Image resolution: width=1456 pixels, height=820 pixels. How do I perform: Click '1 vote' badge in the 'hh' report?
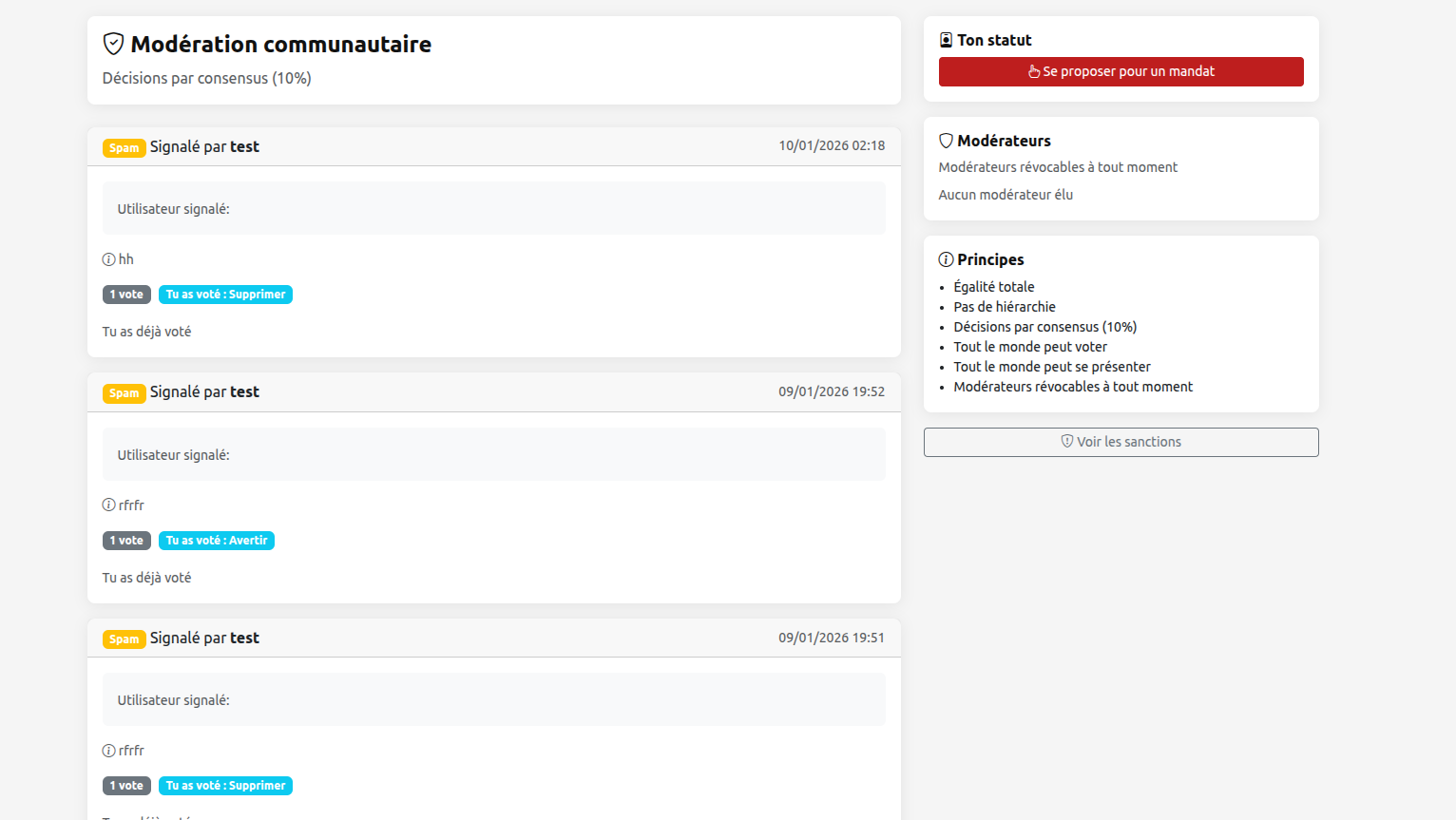[x=126, y=295]
